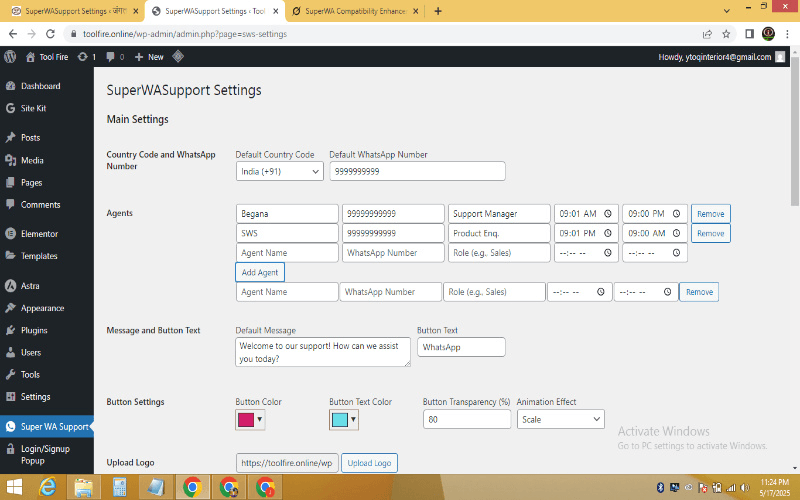Open Pages in sidebar

coord(31,182)
